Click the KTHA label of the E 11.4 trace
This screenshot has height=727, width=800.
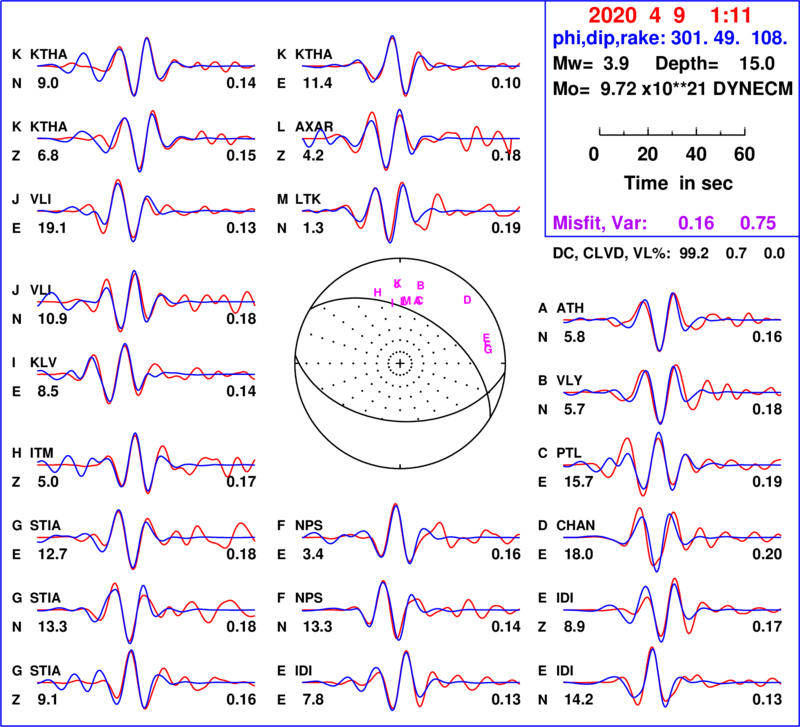pyautogui.click(x=313, y=54)
